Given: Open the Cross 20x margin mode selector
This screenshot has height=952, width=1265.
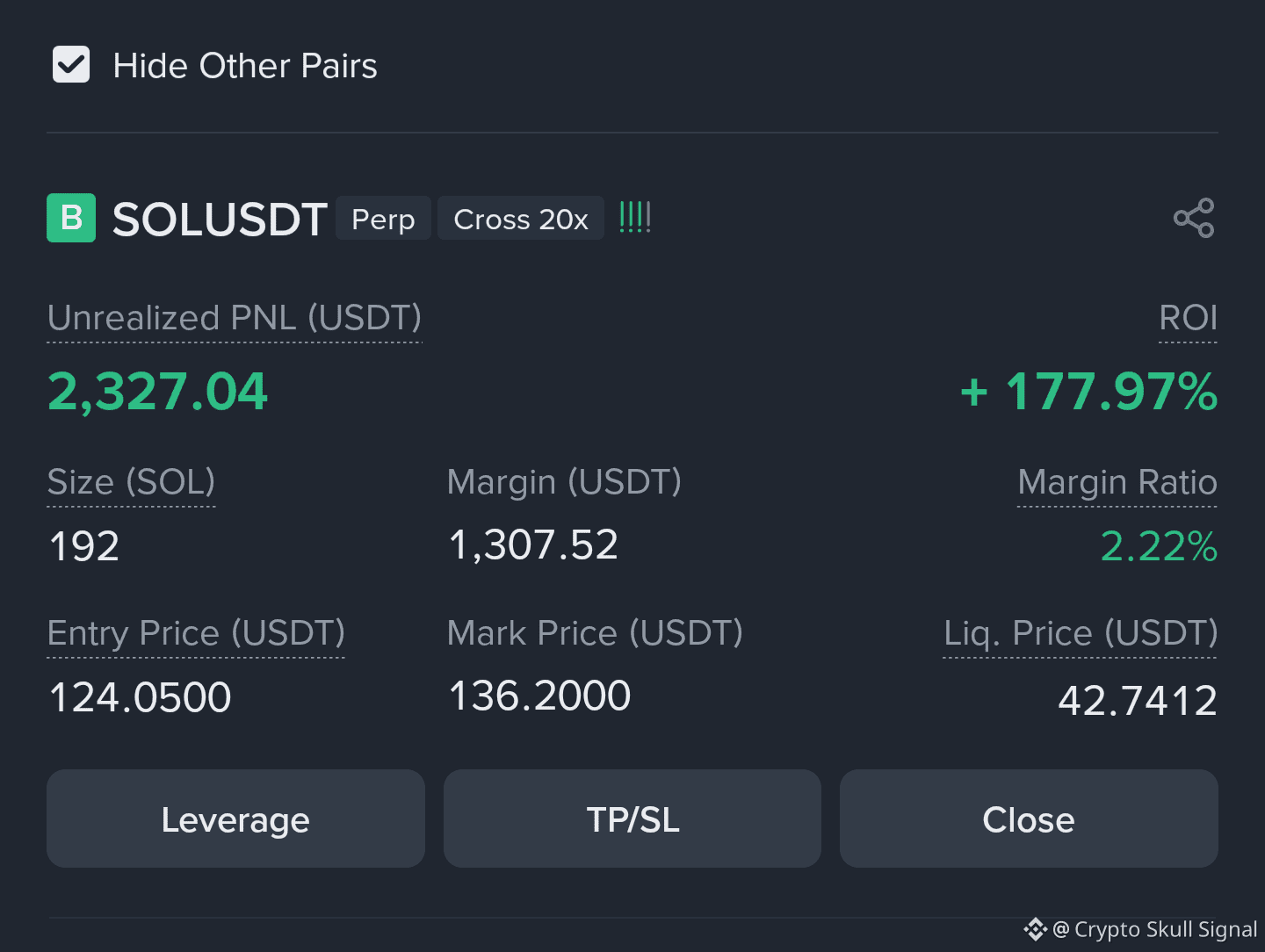Looking at the screenshot, I should (x=520, y=219).
